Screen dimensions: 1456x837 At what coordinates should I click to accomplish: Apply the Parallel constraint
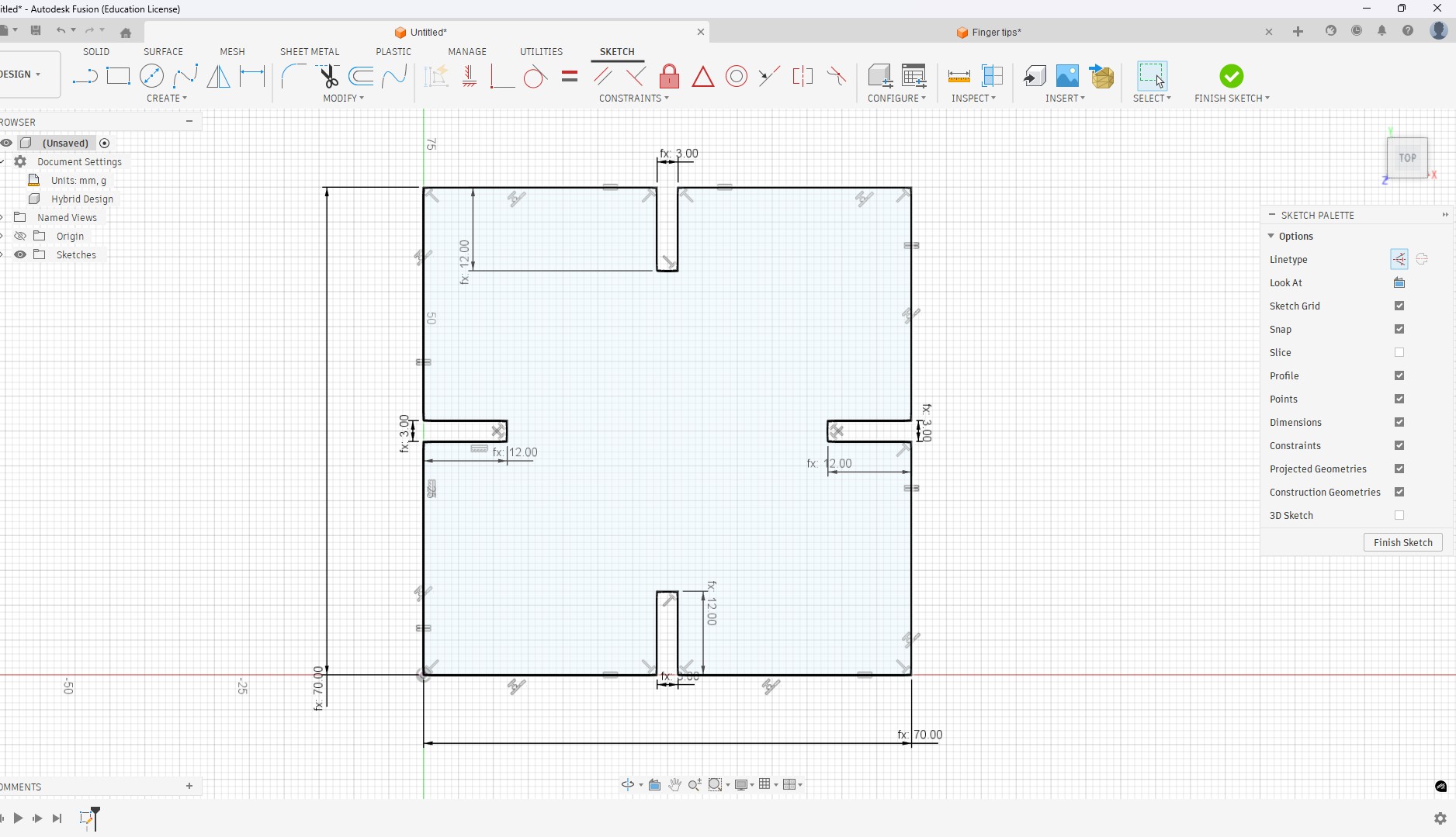(603, 76)
